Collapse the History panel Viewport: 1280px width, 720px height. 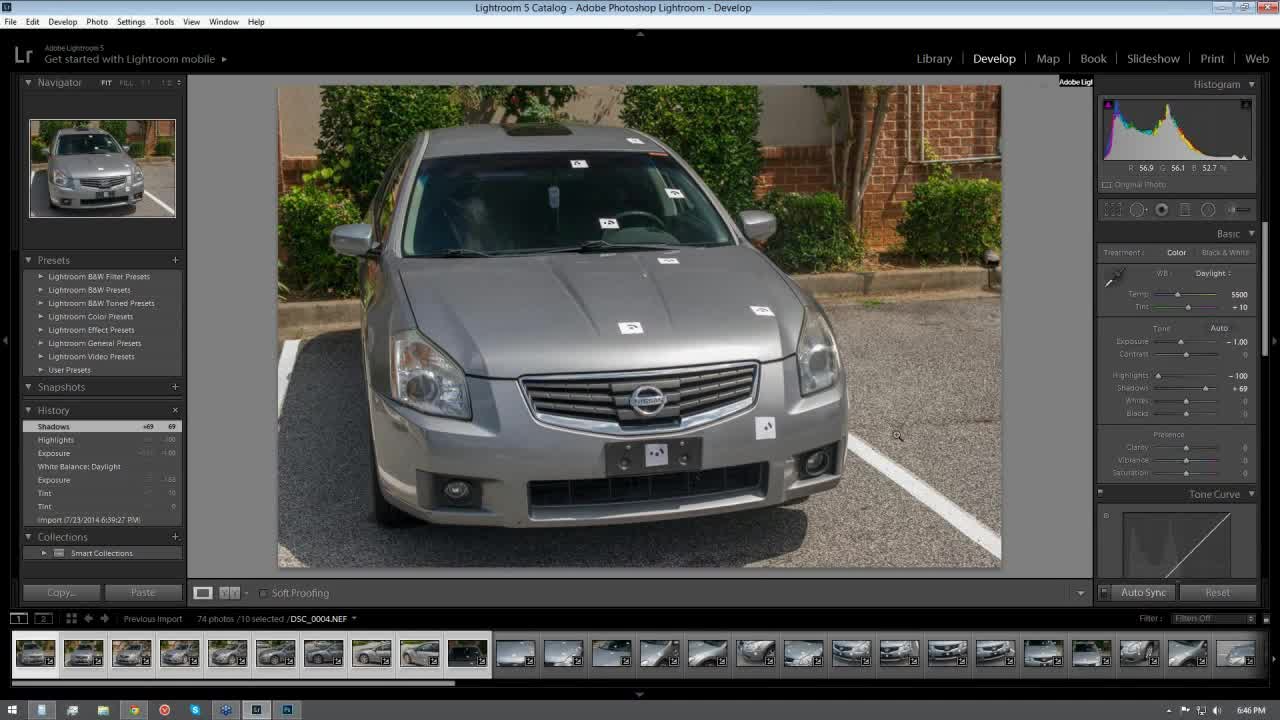28,410
